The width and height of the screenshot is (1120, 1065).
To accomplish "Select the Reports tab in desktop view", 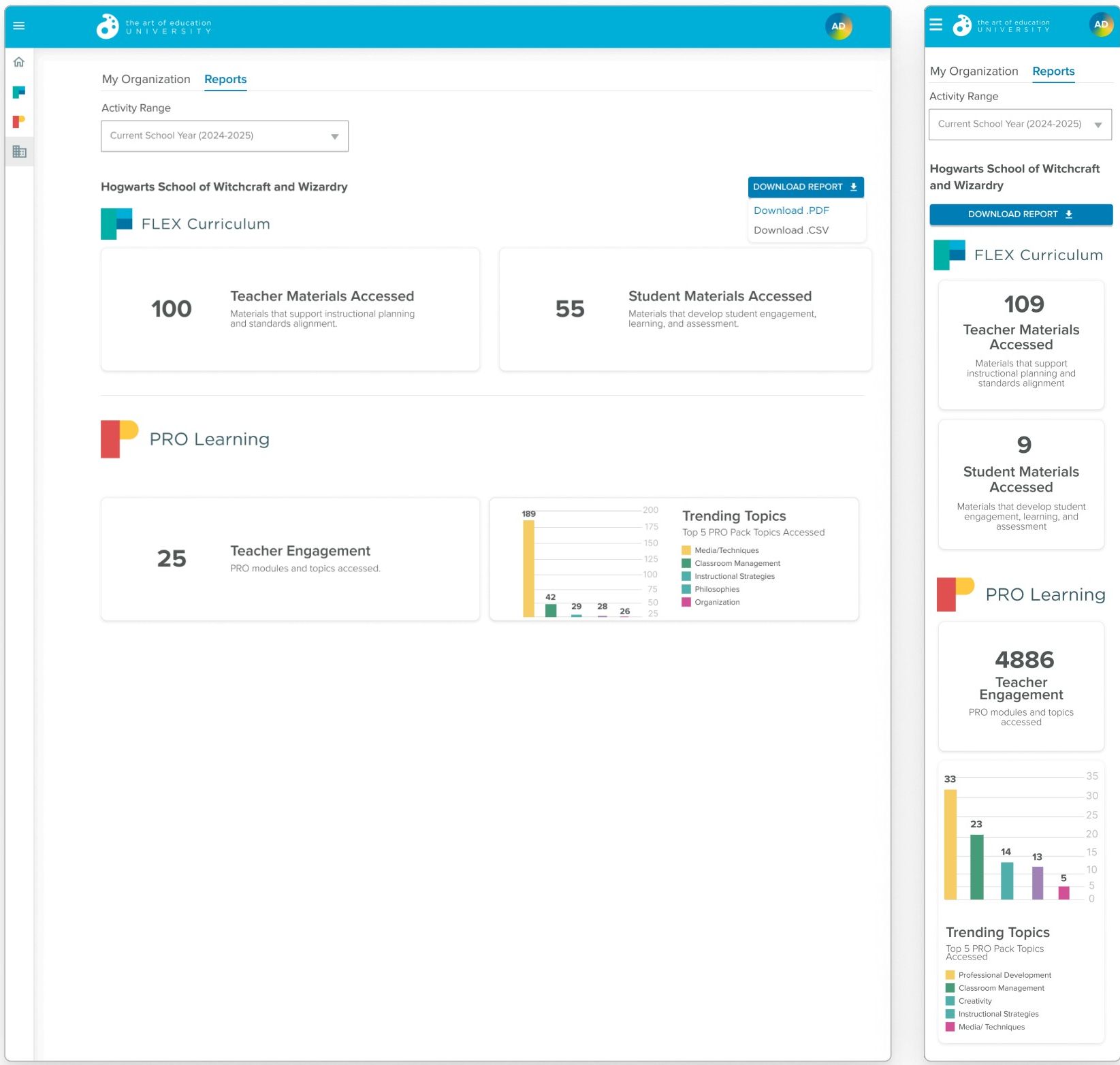I will [x=225, y=79].
